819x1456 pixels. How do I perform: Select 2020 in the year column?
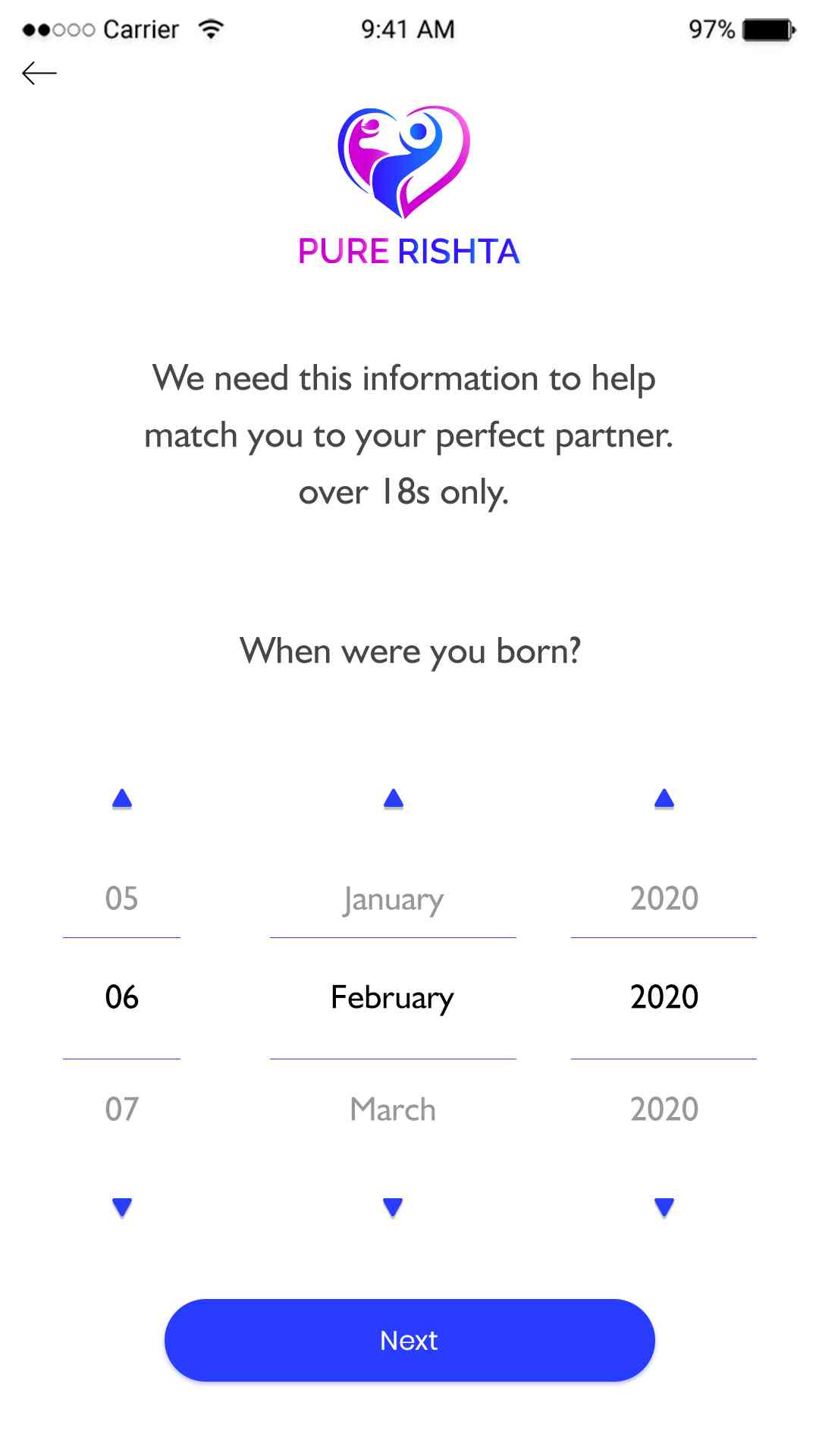tap(664, 997)
